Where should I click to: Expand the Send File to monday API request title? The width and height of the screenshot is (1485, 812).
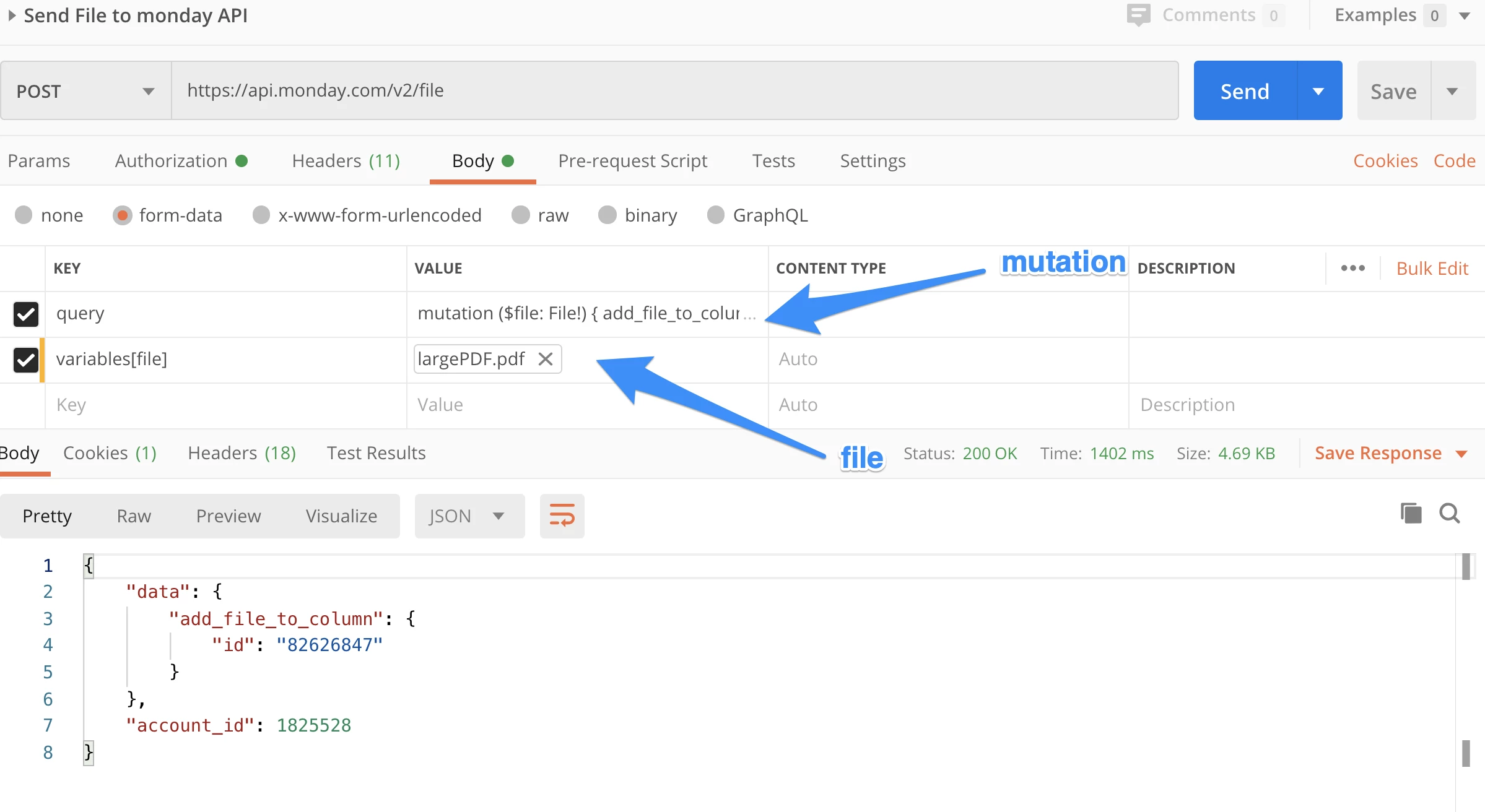coord(12,15)
